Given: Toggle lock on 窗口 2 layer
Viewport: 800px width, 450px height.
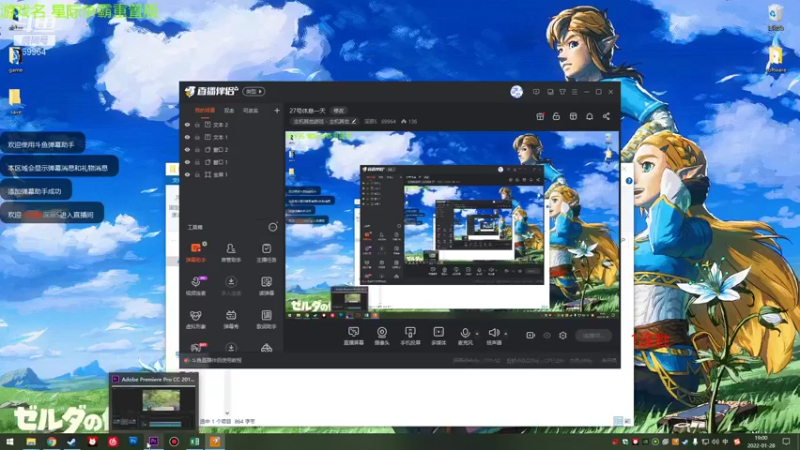Looking at the screenshot, I should (x=197, y=149).
